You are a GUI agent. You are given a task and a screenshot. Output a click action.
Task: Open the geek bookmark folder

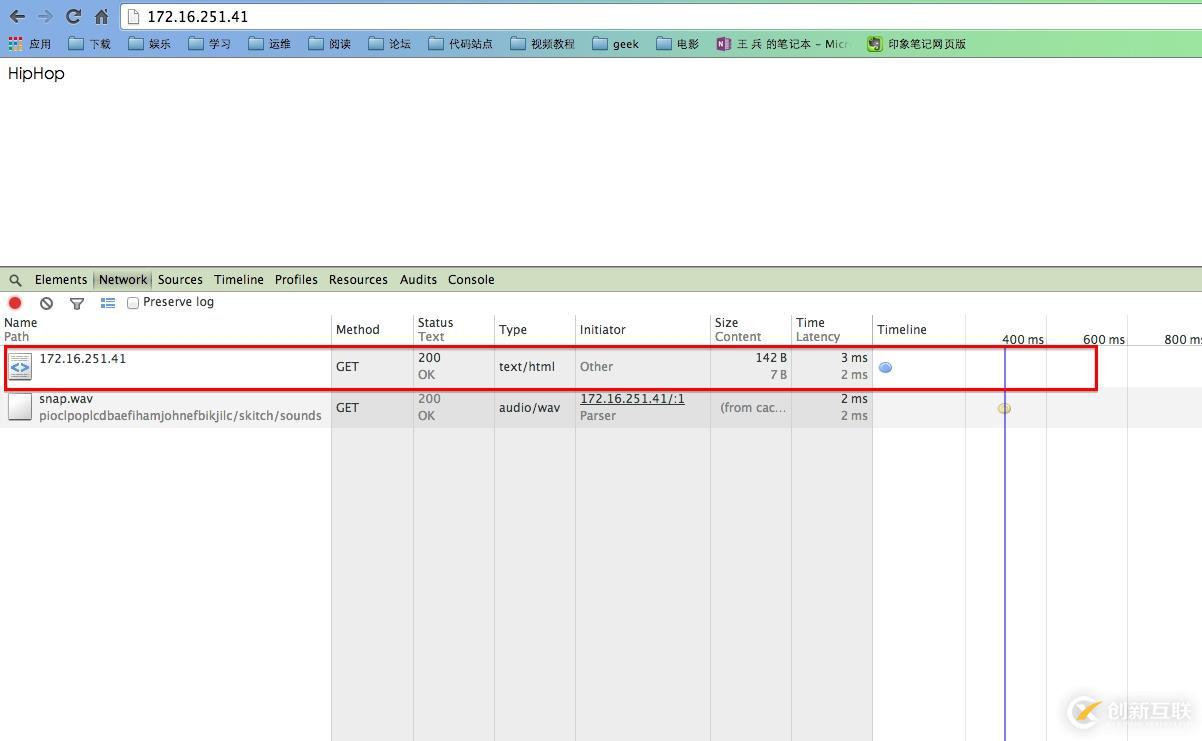click(x=616, y=44)
